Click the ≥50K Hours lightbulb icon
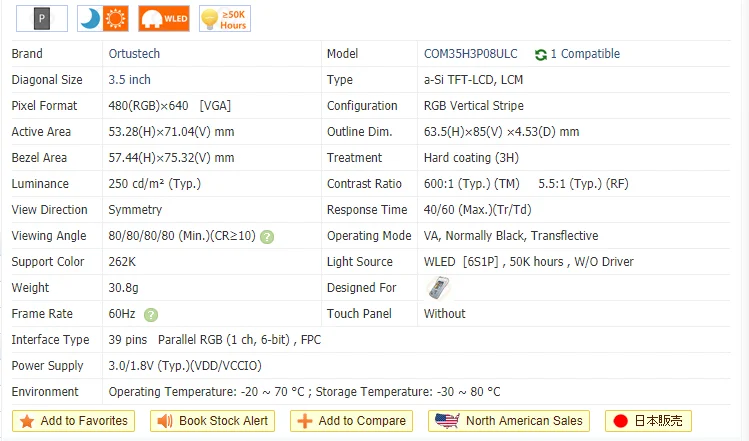 225,19
